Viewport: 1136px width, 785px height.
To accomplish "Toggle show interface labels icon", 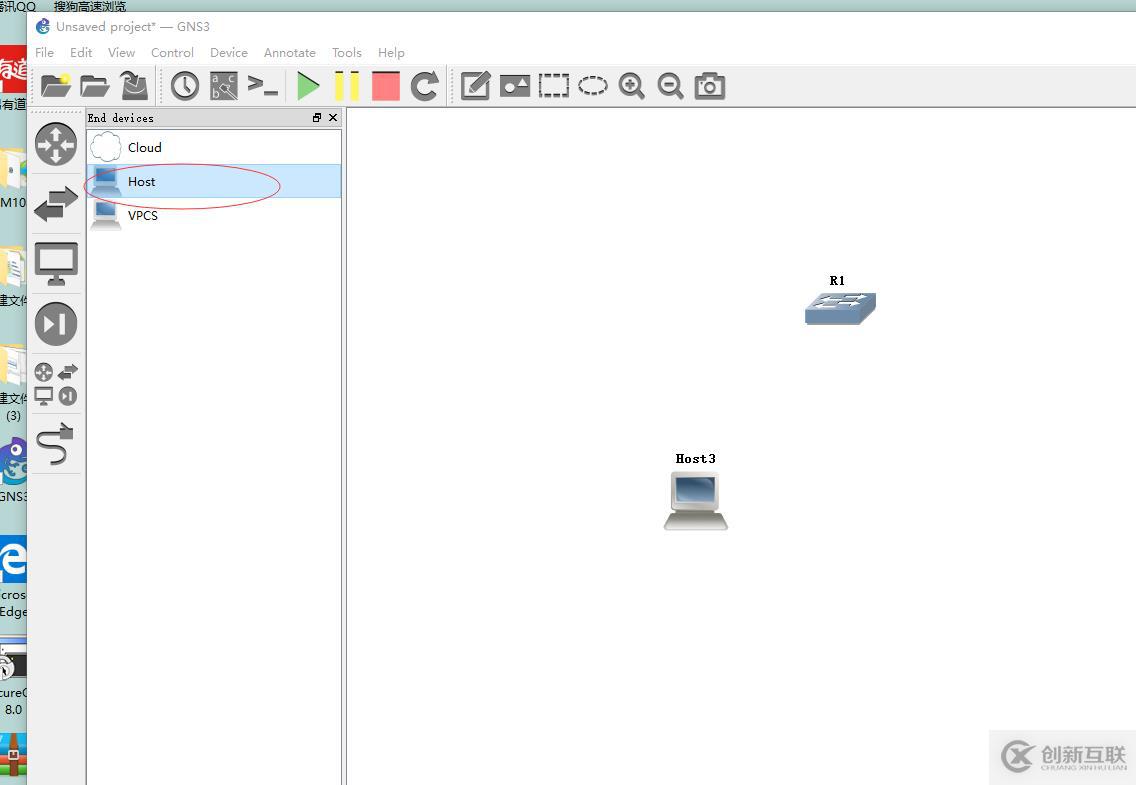I will [x=224, y=85].
